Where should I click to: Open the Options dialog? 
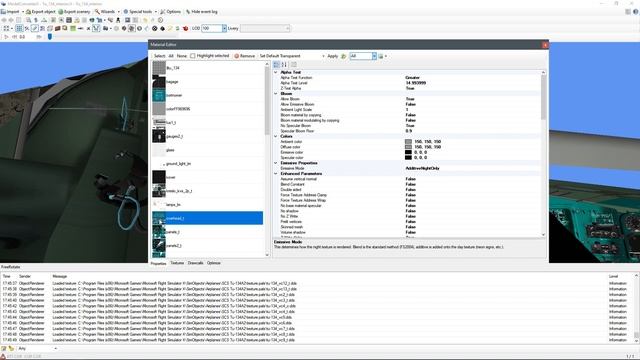171,12
